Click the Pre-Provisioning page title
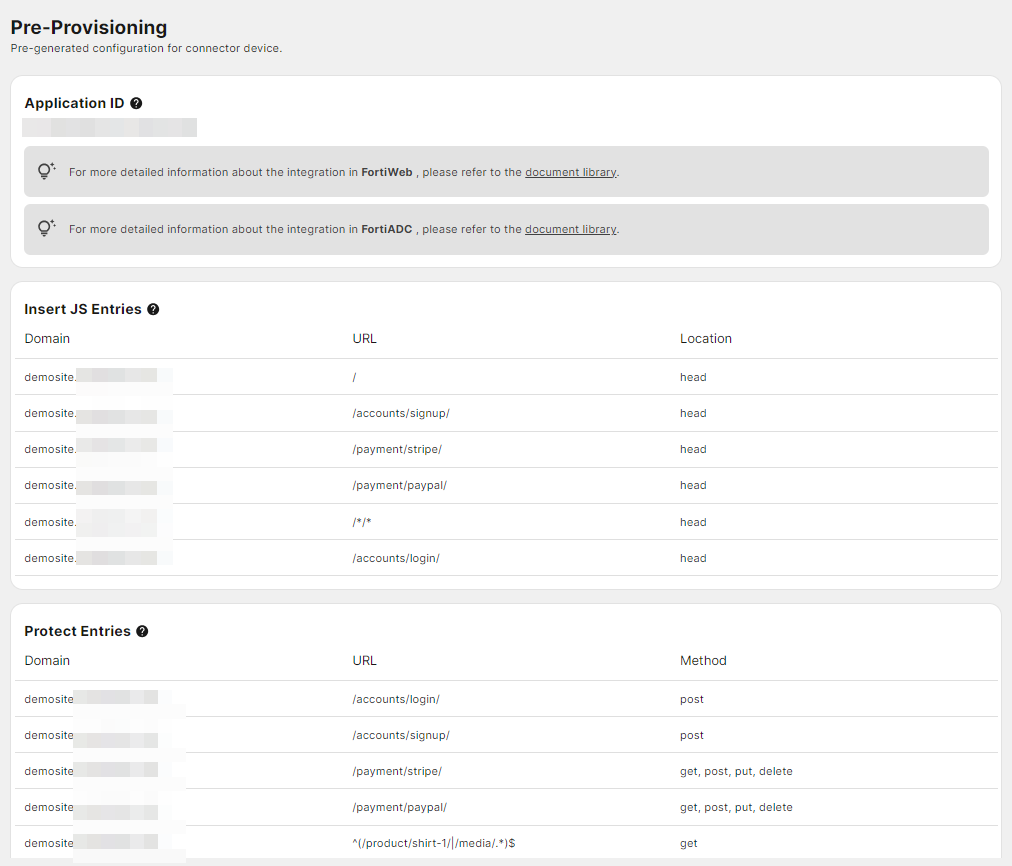The height and width of the screenshot is (866, 1012). click(x=88, y=27)
